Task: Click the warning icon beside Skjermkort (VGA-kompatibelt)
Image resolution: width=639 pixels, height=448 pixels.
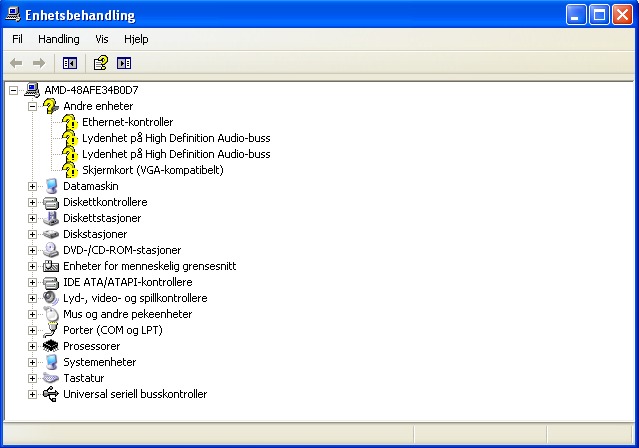Action: pos(70,170)
